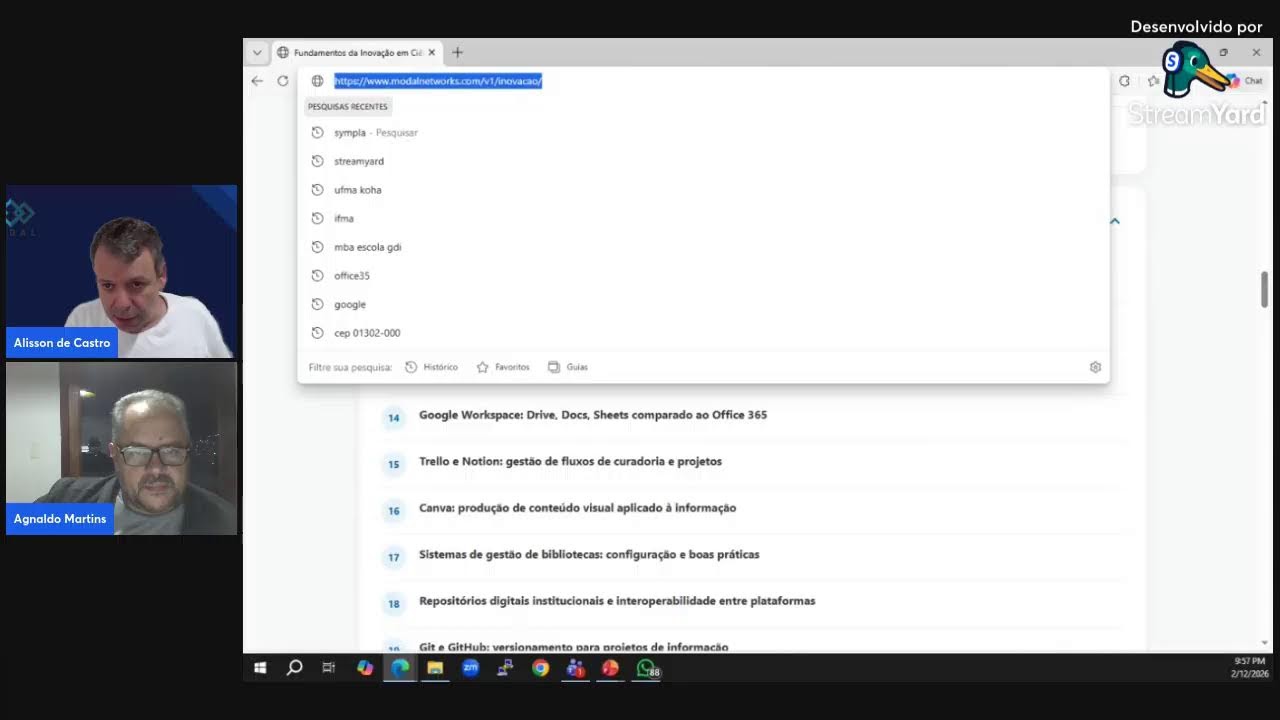Open address bar search settings gear
Image resolution: width=1280 pixels, height=720 pixels.
(x=1095, y=367)
